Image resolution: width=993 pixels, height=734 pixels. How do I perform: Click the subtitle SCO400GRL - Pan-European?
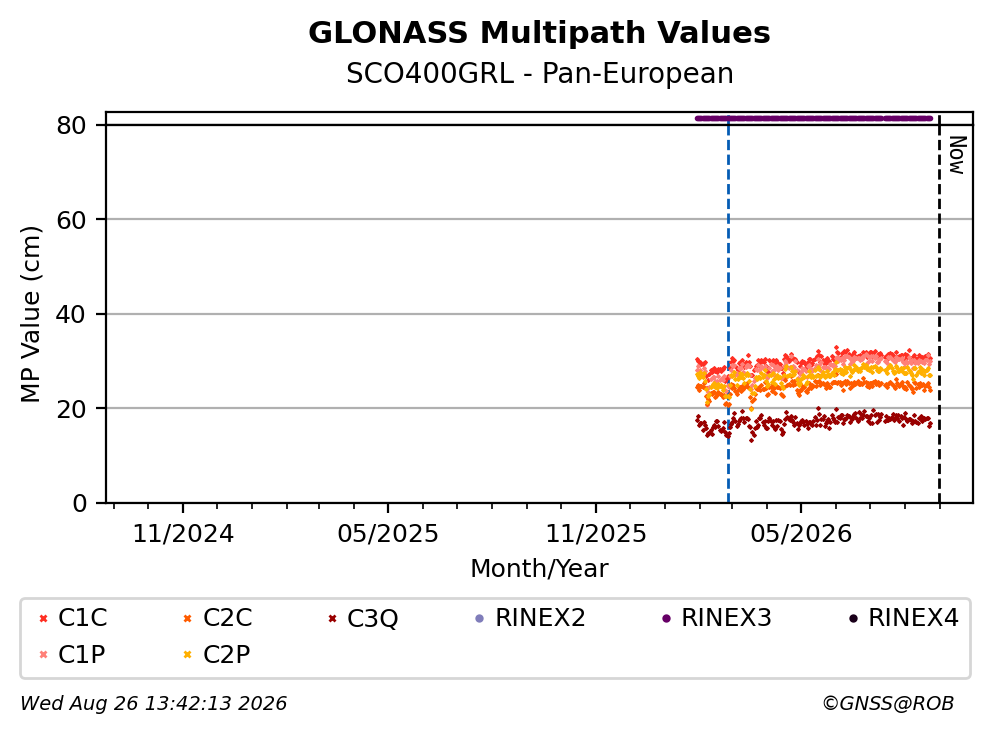[540, 73]
